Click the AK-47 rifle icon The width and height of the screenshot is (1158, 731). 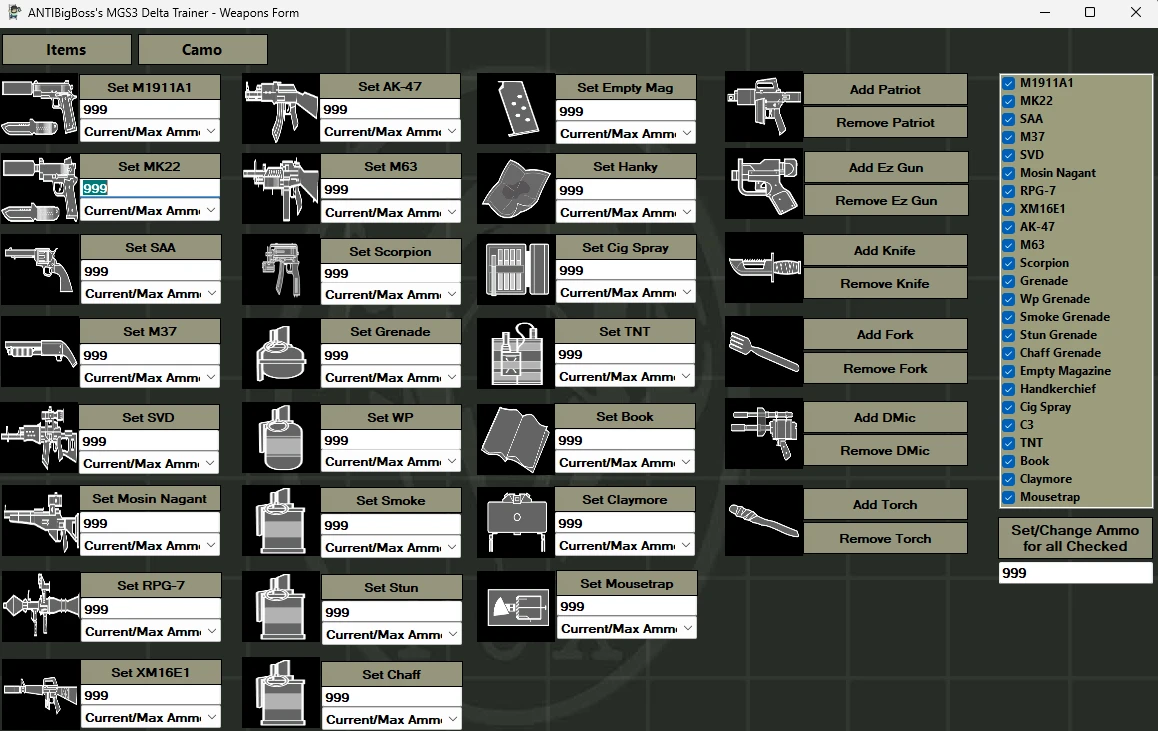(x=281, y=107)
